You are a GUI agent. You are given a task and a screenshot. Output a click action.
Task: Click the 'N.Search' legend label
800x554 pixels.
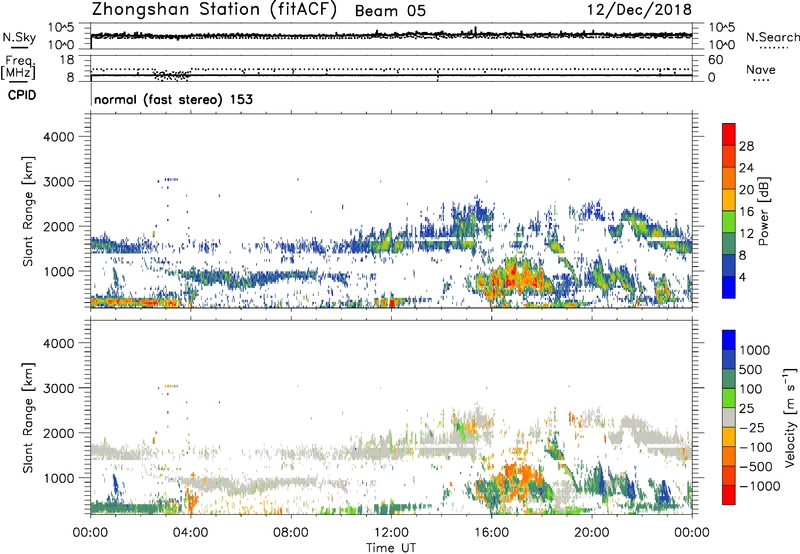tap(772, 37)
